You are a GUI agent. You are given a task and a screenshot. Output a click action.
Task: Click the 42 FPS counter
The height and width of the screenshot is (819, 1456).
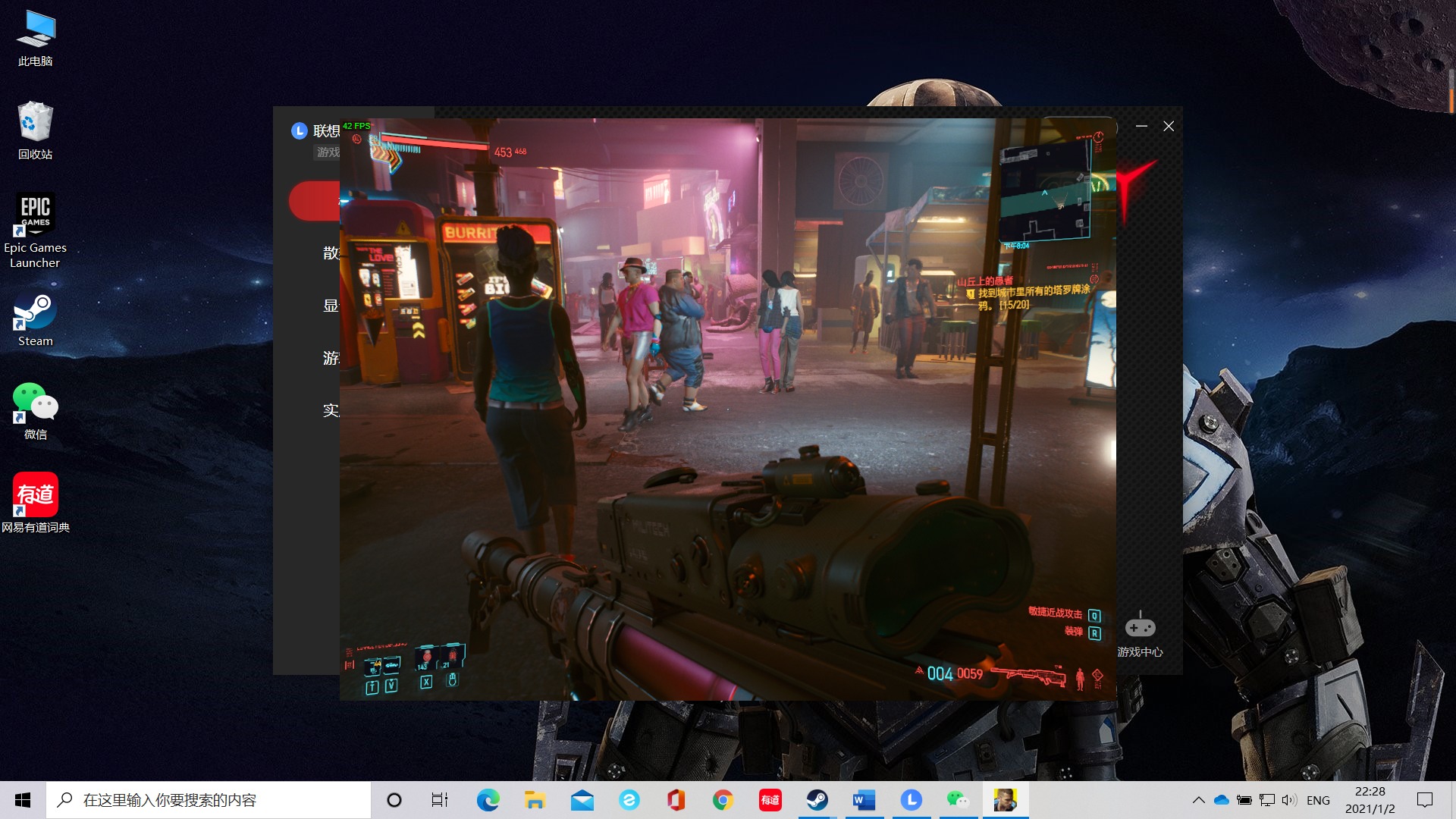[x=356, y=126]
